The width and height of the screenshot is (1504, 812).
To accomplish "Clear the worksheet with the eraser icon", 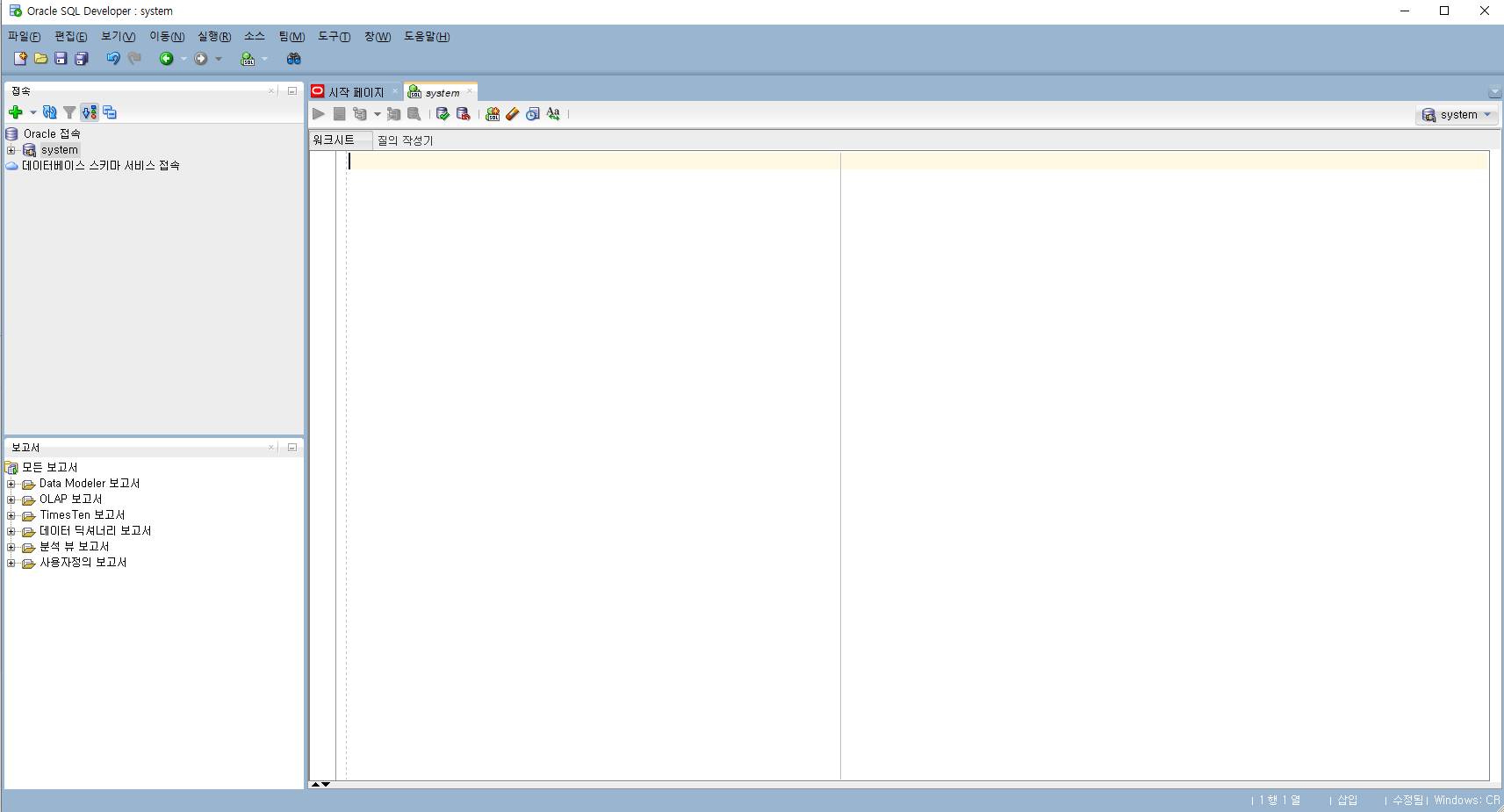I will click(513, 114).
